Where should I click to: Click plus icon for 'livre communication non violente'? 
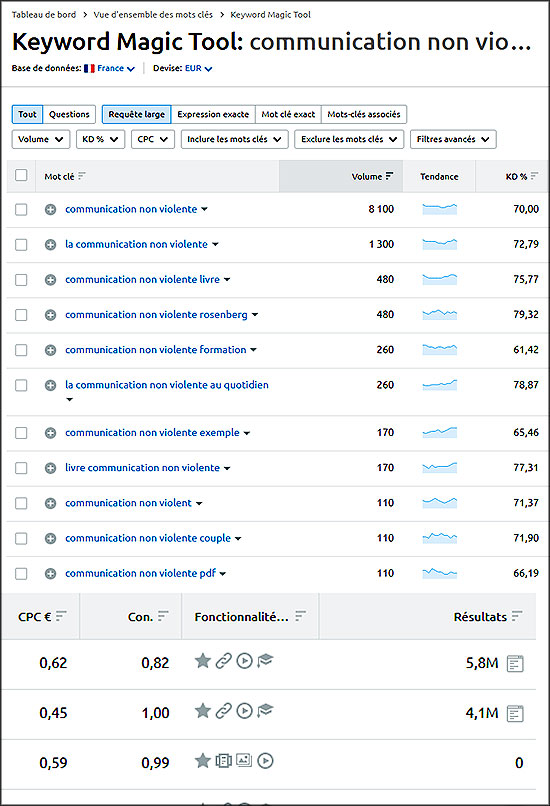pyautogui.click(x=50, y=468)
